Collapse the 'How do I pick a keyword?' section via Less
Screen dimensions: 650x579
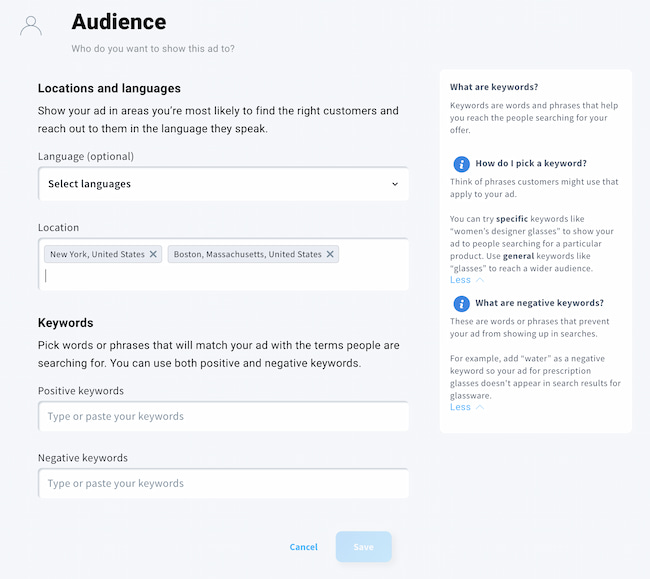tap(467, 280)
